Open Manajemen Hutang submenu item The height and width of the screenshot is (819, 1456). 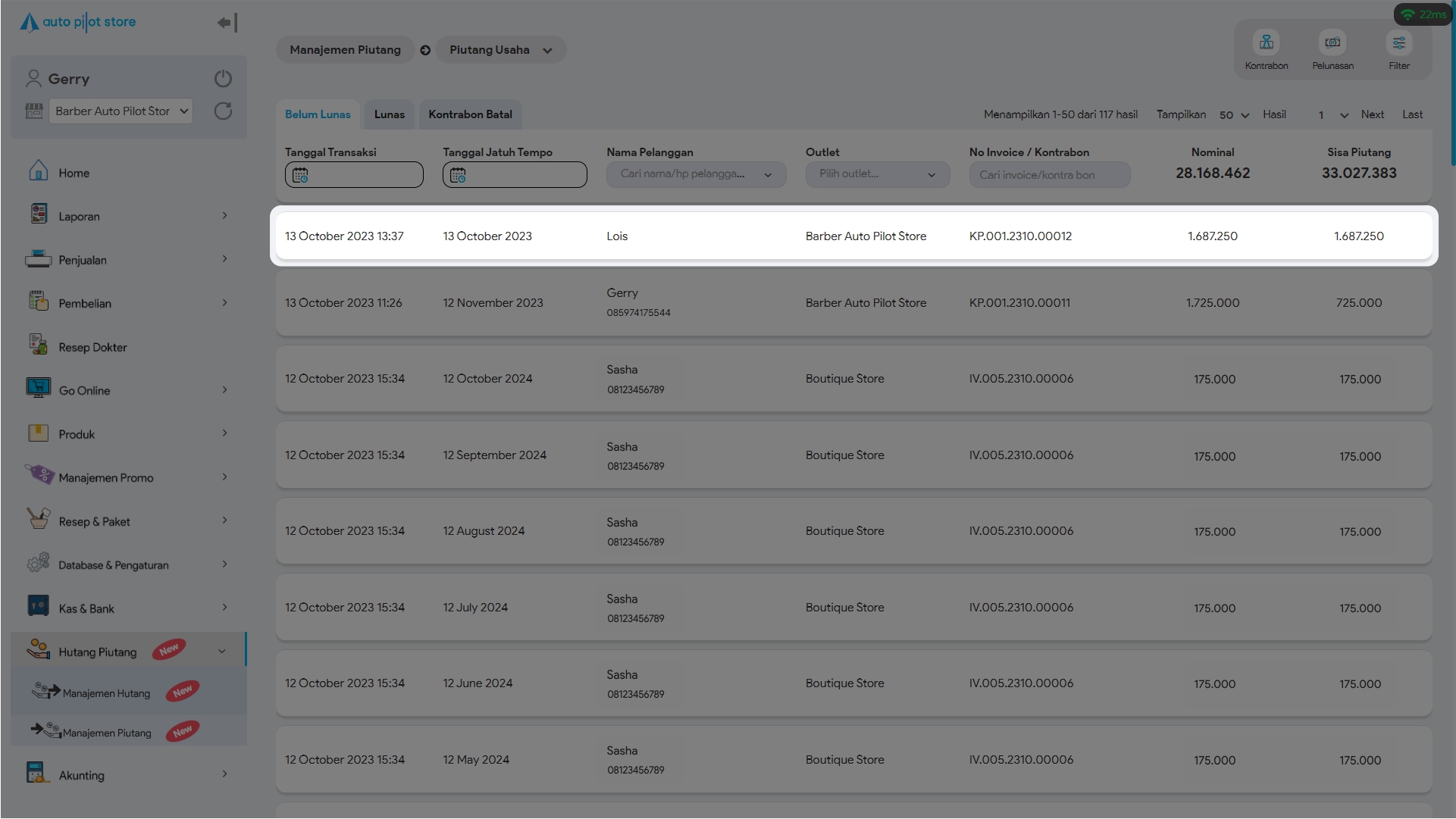(x=106, y=693)
